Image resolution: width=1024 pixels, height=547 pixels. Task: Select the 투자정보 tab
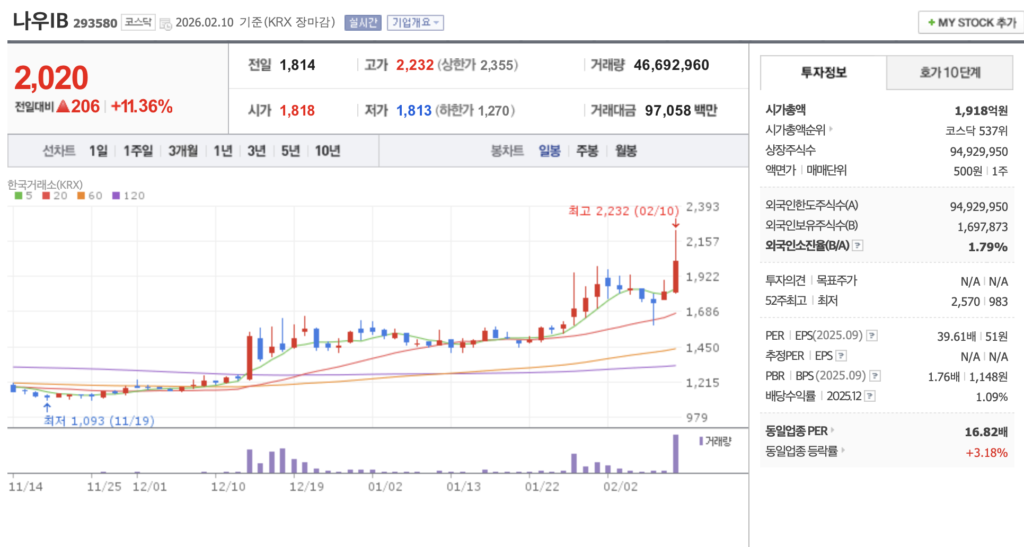coord(823,73)
